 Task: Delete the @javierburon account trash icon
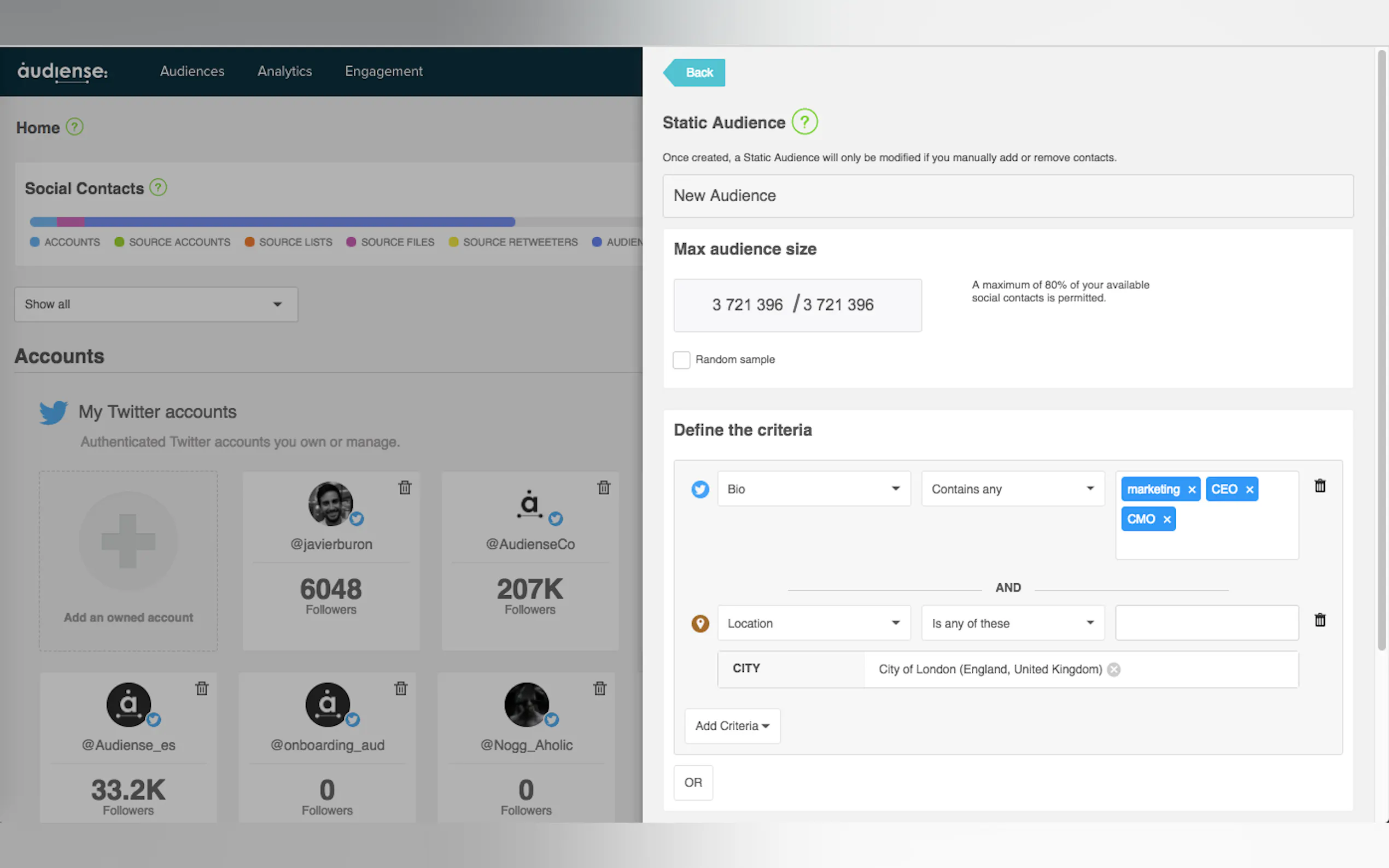click(x=405, y=488)
